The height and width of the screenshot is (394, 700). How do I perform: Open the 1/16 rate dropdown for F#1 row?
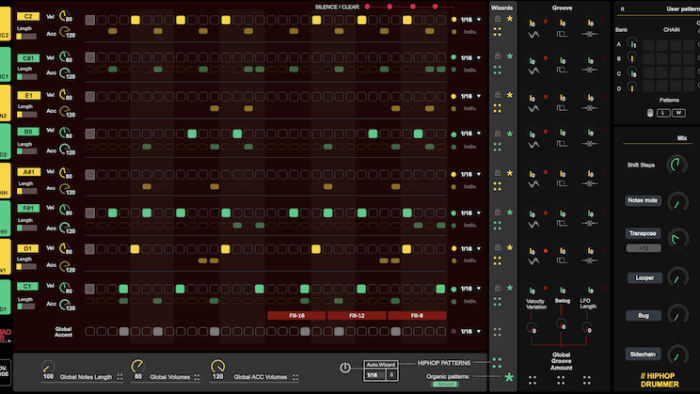pos(471,213)
